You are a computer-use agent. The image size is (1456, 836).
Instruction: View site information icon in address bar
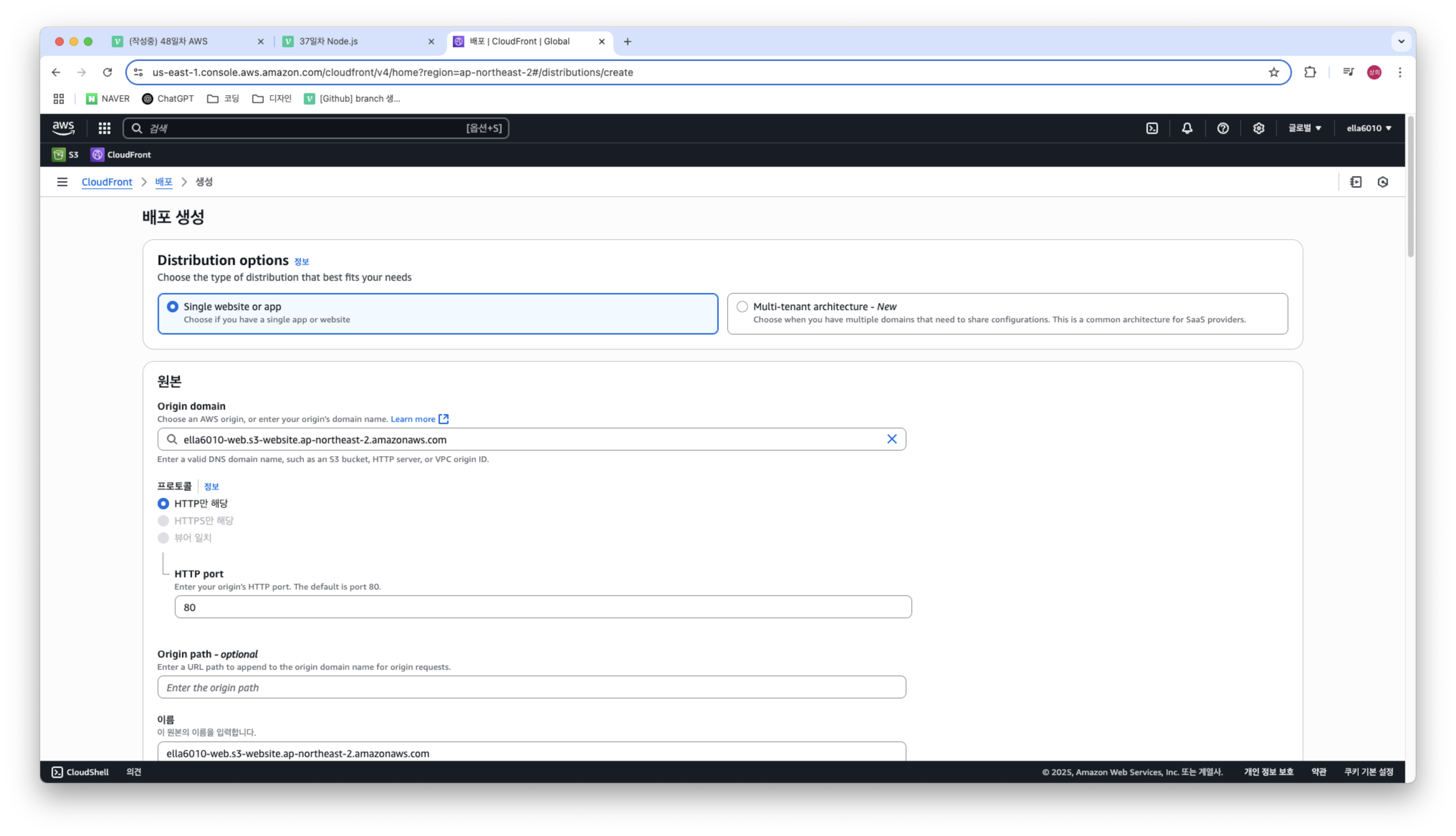pyautogui.click(x=138, y=72)
